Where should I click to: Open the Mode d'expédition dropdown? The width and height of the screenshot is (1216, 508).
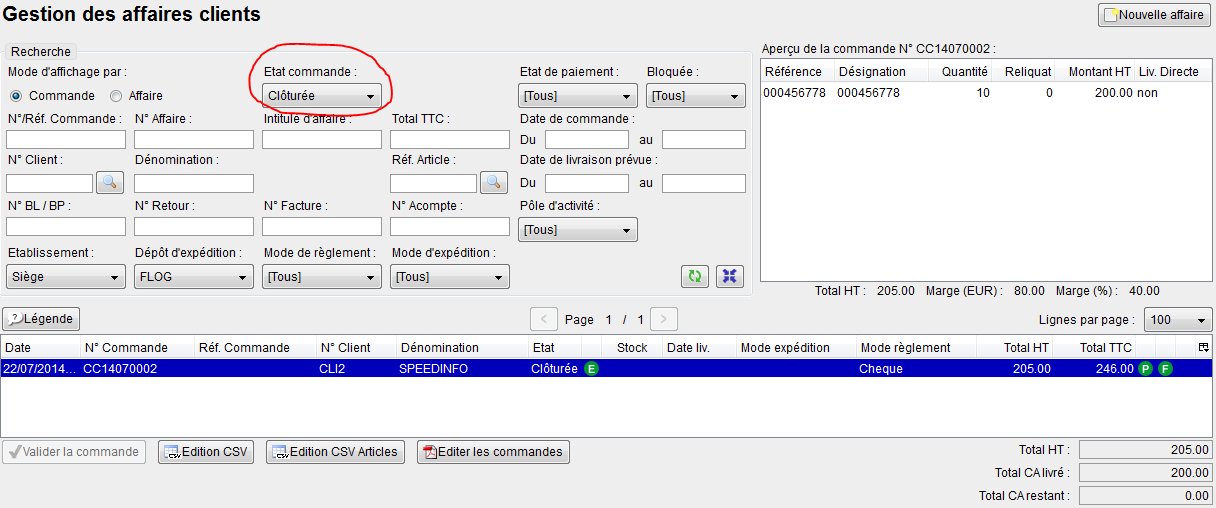click(450, 276)
